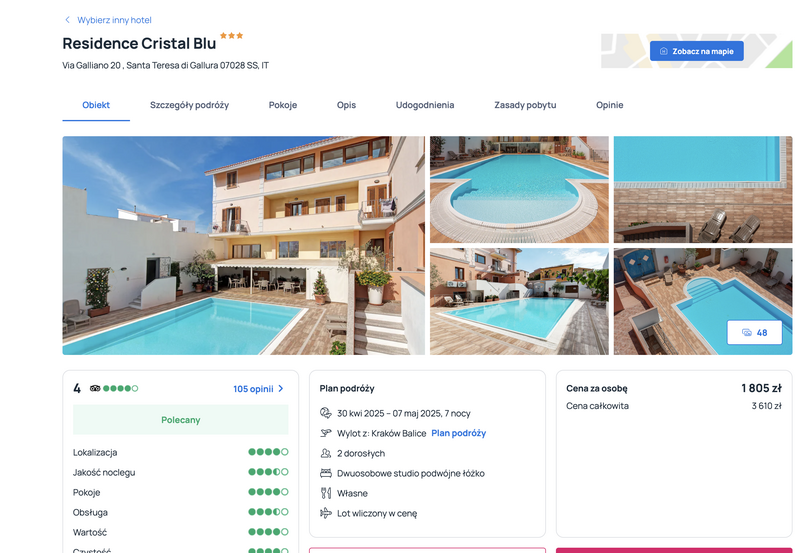Expand reviews via chevron after 105 opinii
This screenshot has width=800, height=553.
(281, 389)
